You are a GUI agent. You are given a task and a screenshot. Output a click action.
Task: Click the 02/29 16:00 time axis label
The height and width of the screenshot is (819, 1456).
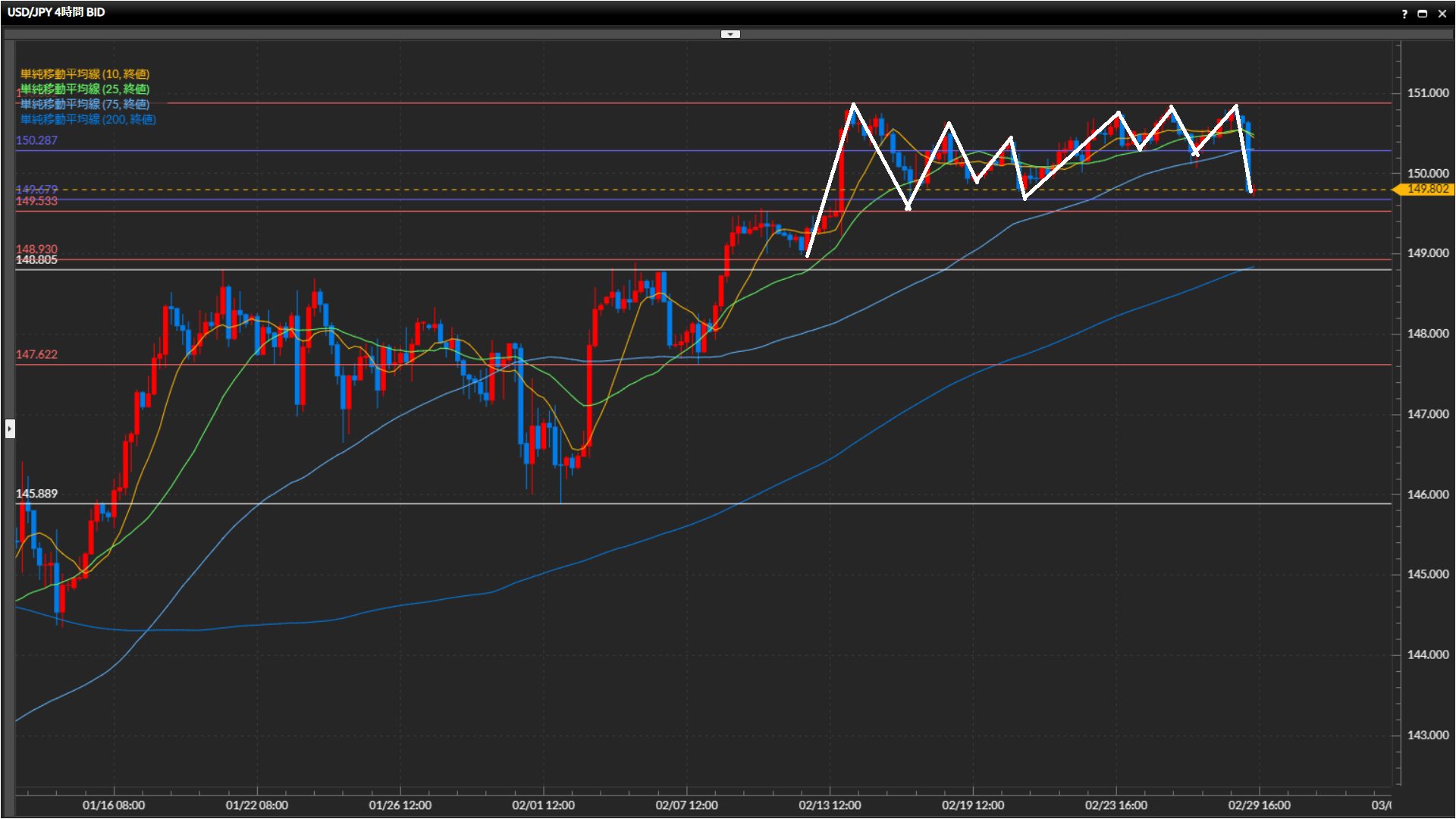(x=1259, y=805)
